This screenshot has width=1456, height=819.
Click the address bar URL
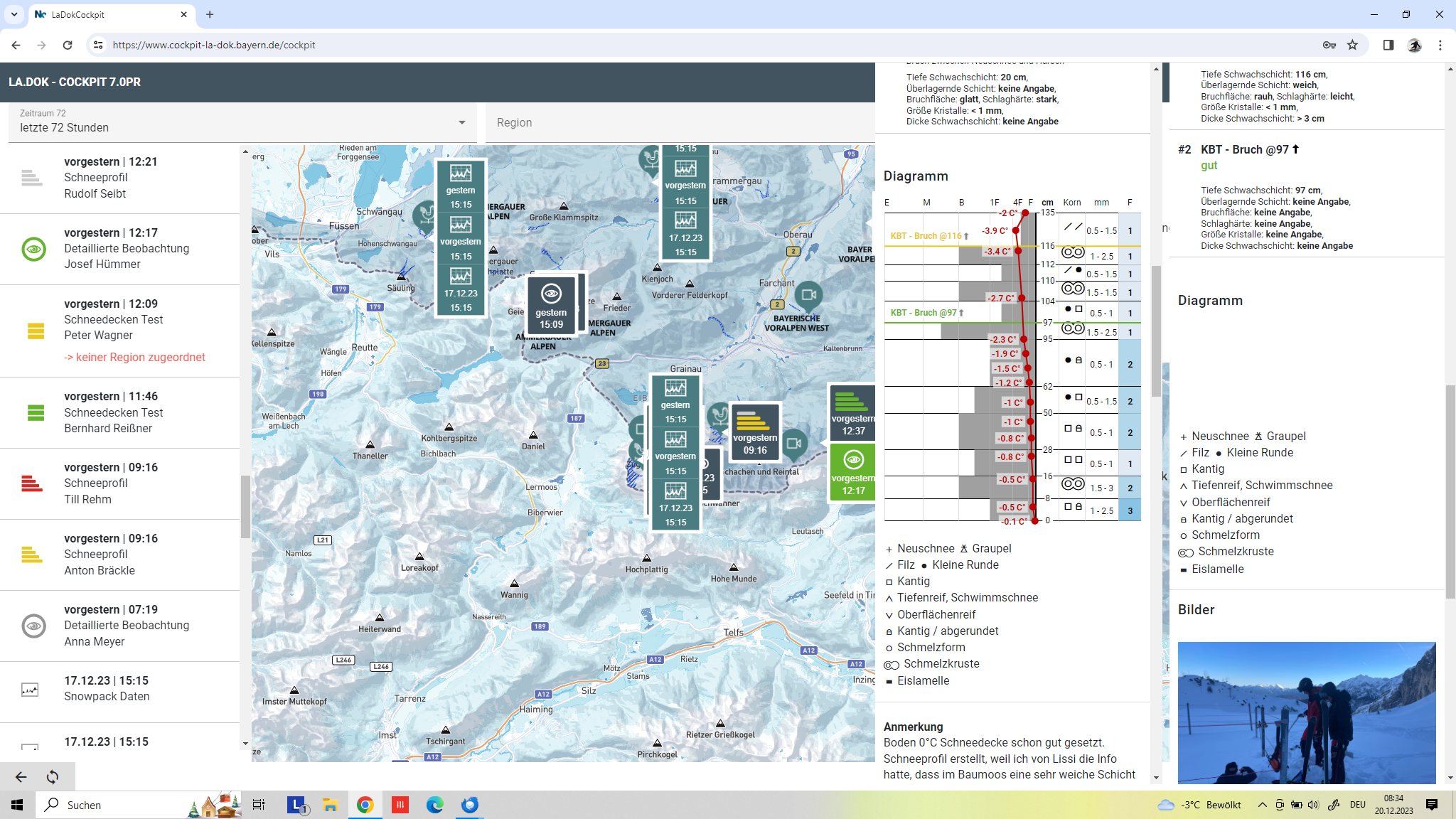[214, 45]
